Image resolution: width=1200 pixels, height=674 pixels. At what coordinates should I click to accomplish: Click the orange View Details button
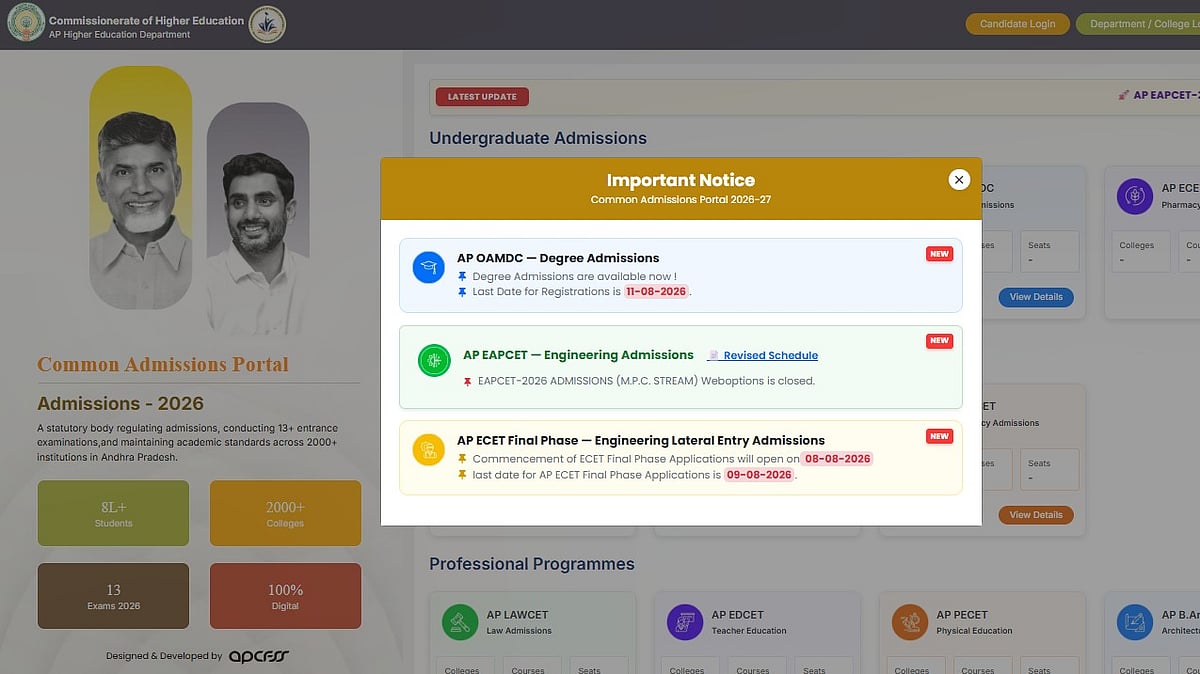click(1036, 515)
